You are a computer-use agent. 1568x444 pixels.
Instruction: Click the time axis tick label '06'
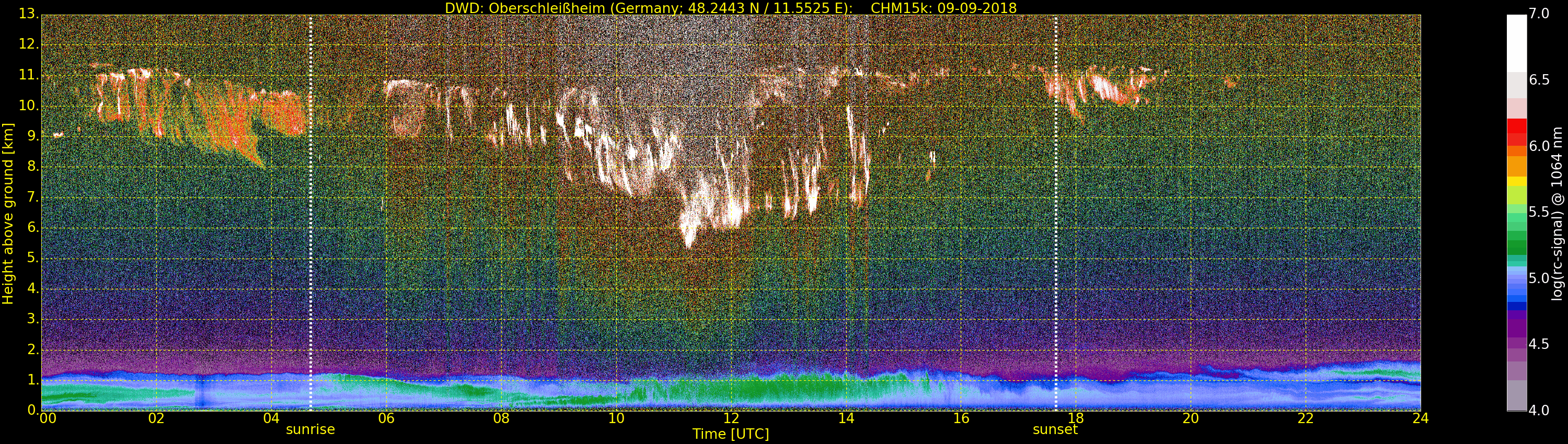pyautogui.click(x=386, y=418)
